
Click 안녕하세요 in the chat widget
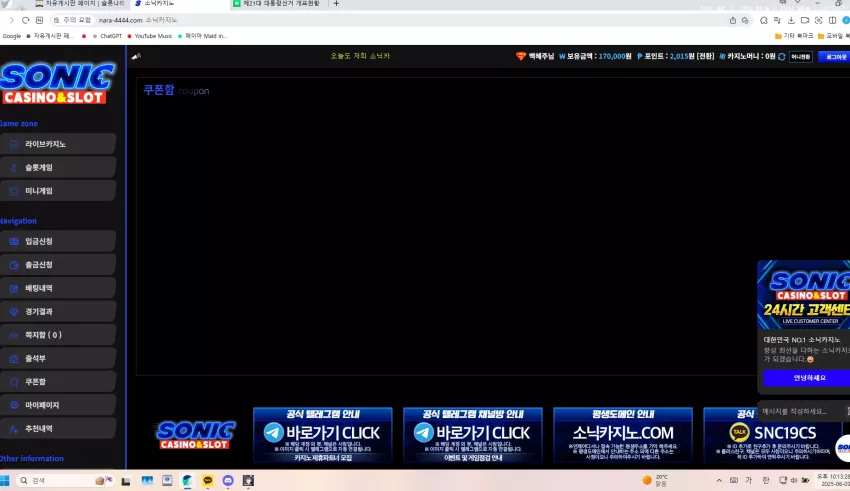click(809, 378)
